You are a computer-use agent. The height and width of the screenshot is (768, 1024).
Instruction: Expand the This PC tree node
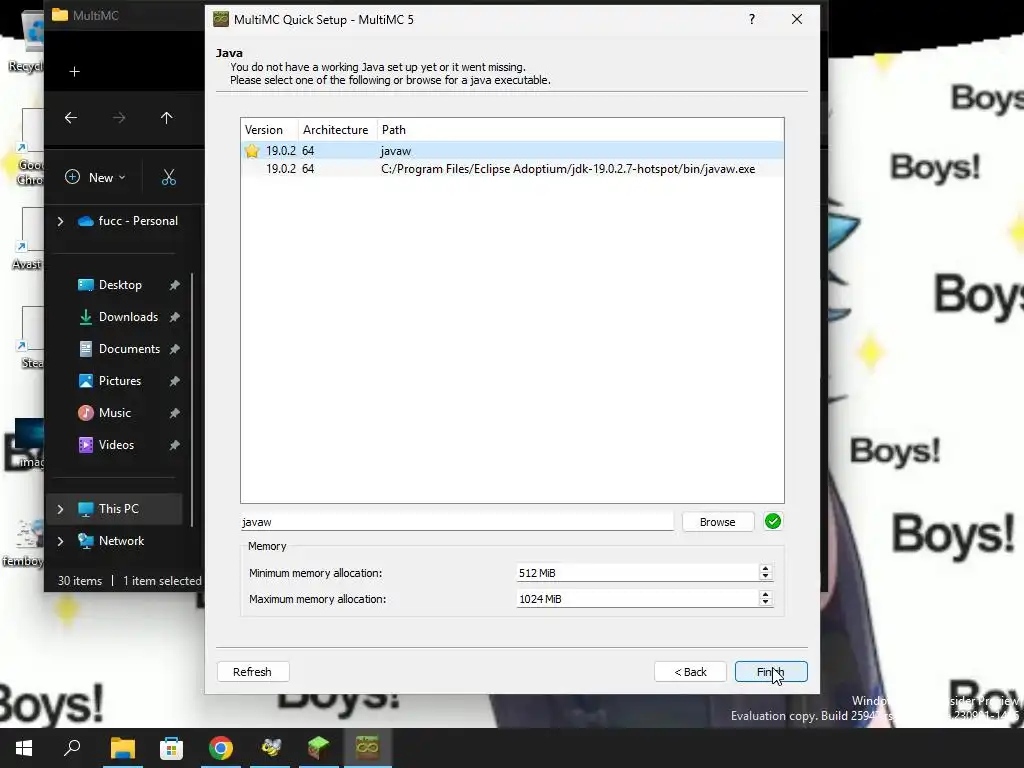(60, 509)
